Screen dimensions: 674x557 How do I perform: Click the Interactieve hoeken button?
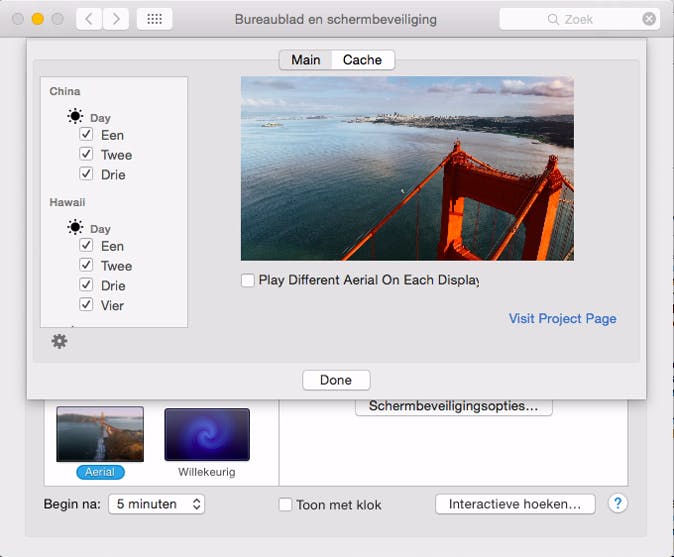(515, 504)
